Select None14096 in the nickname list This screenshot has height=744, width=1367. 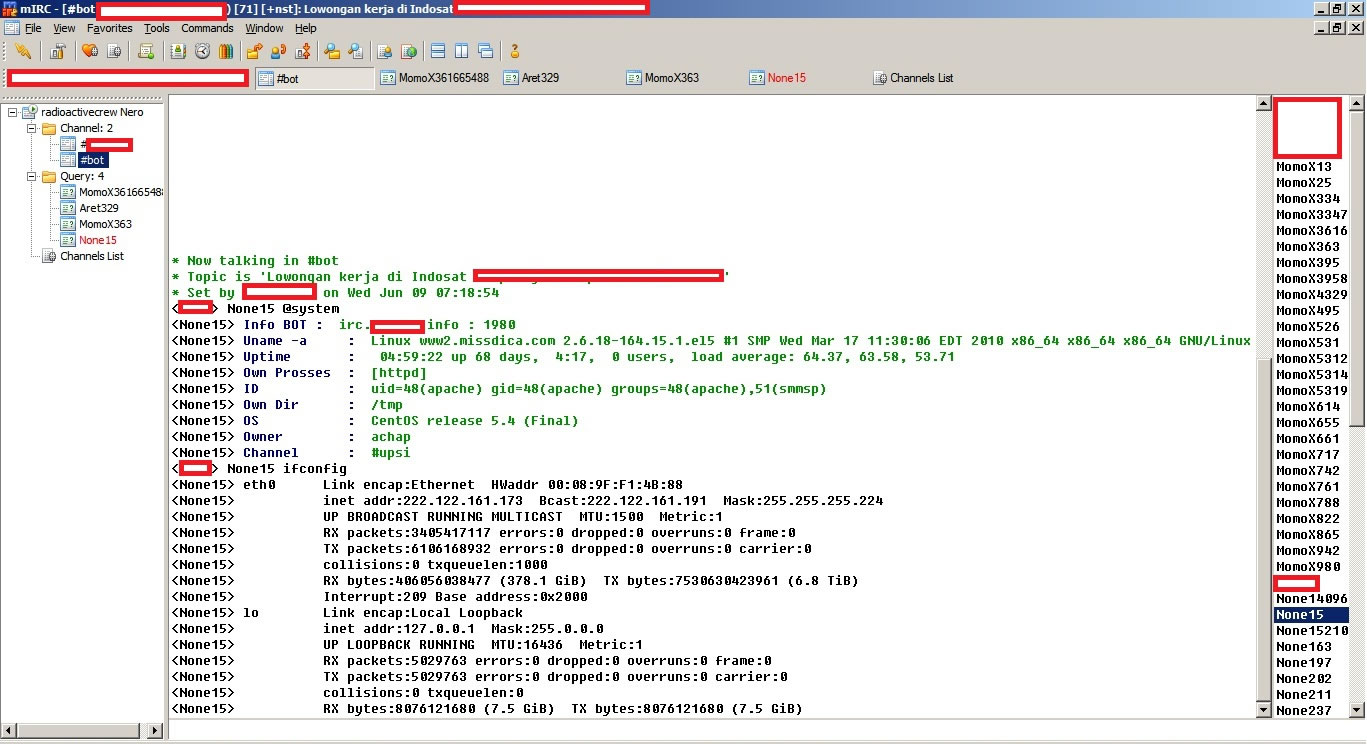pyautogui.click(x=1312, y=599)
